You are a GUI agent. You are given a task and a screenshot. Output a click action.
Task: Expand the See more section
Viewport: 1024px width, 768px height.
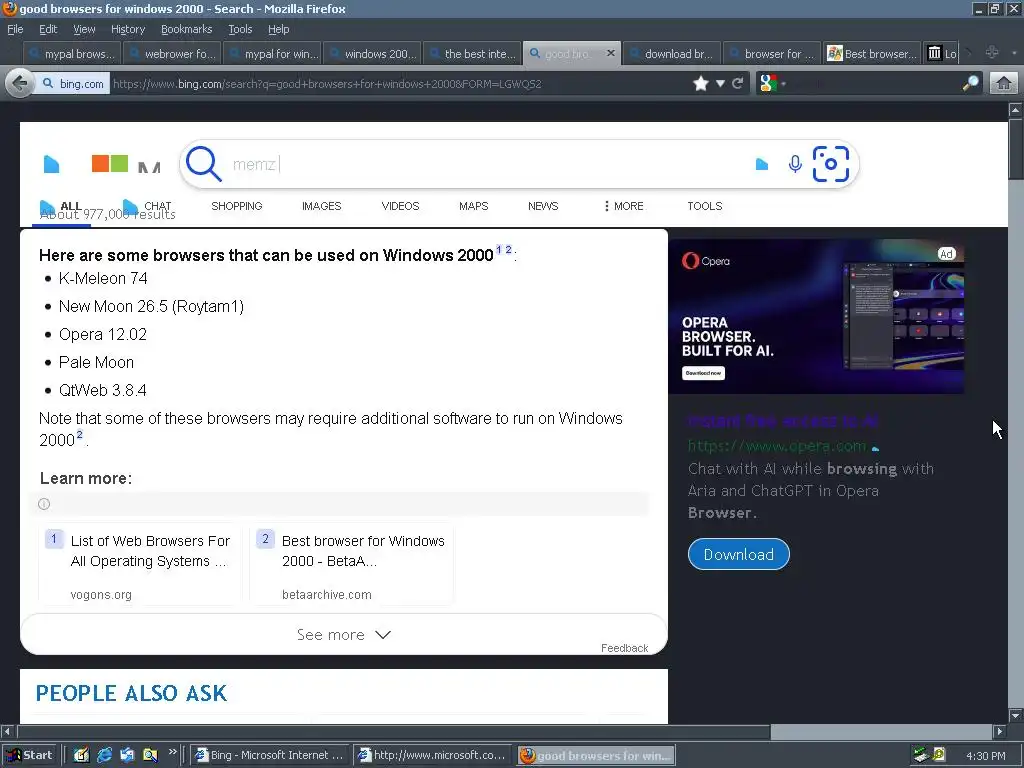point(344,635)
